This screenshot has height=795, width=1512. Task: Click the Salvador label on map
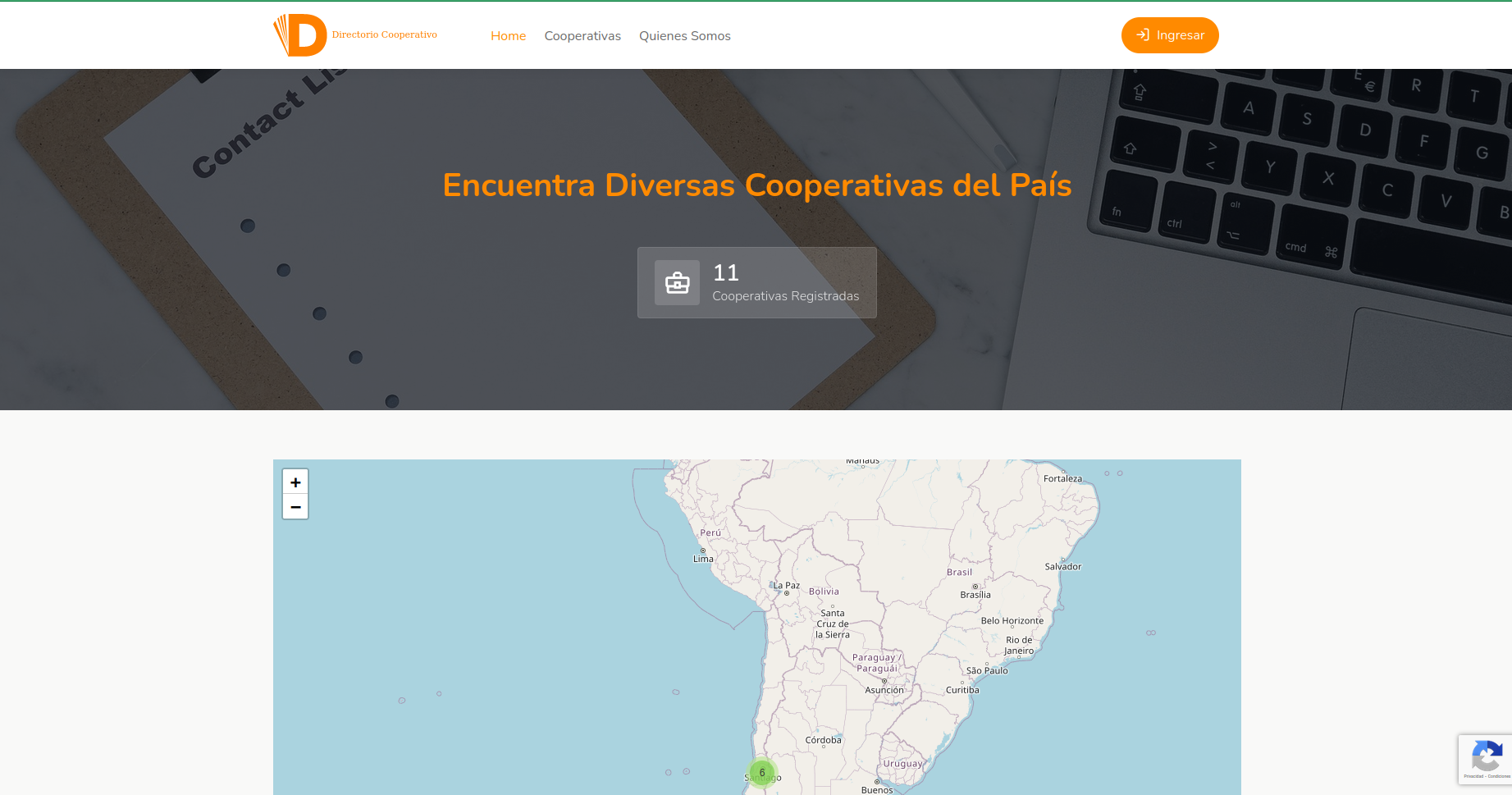click(1063, 567)
